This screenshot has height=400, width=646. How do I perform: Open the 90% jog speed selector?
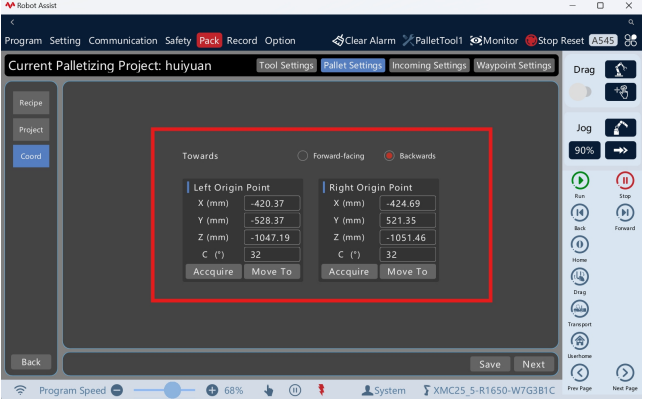584,150
